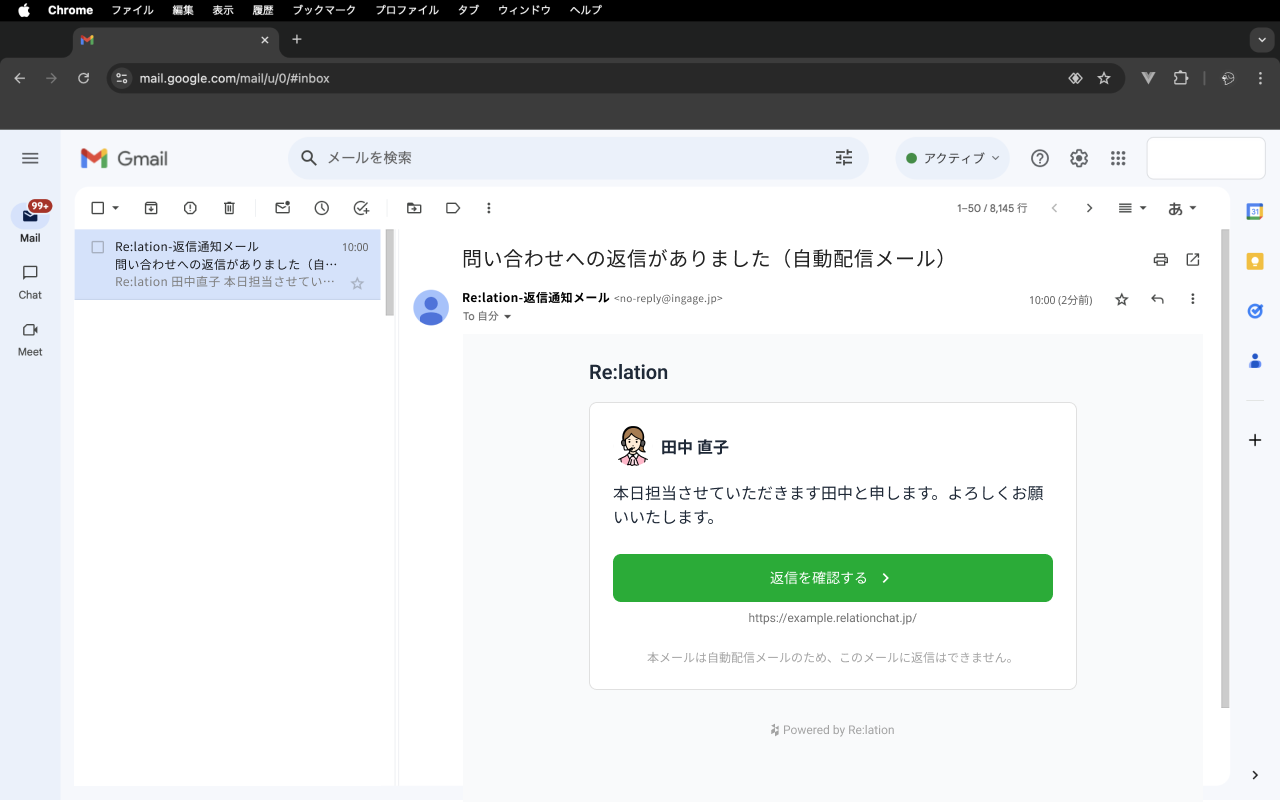Click the Archive icon in the toolbar
1280x802 pixels.
coord(151,208)
